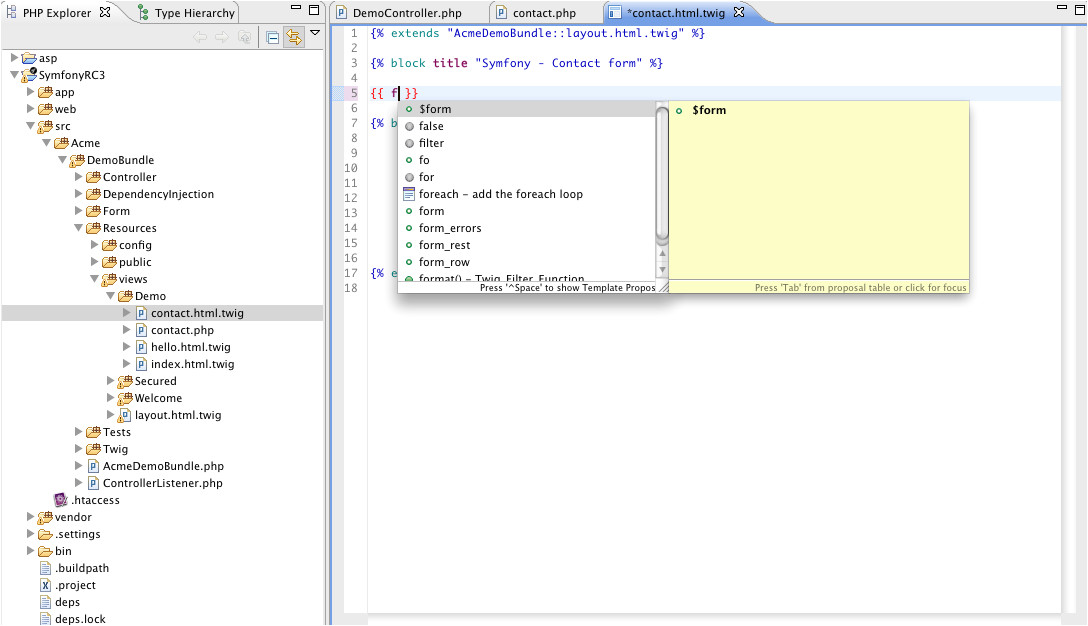Choose the false autocomplete proposal

point(527,126)
